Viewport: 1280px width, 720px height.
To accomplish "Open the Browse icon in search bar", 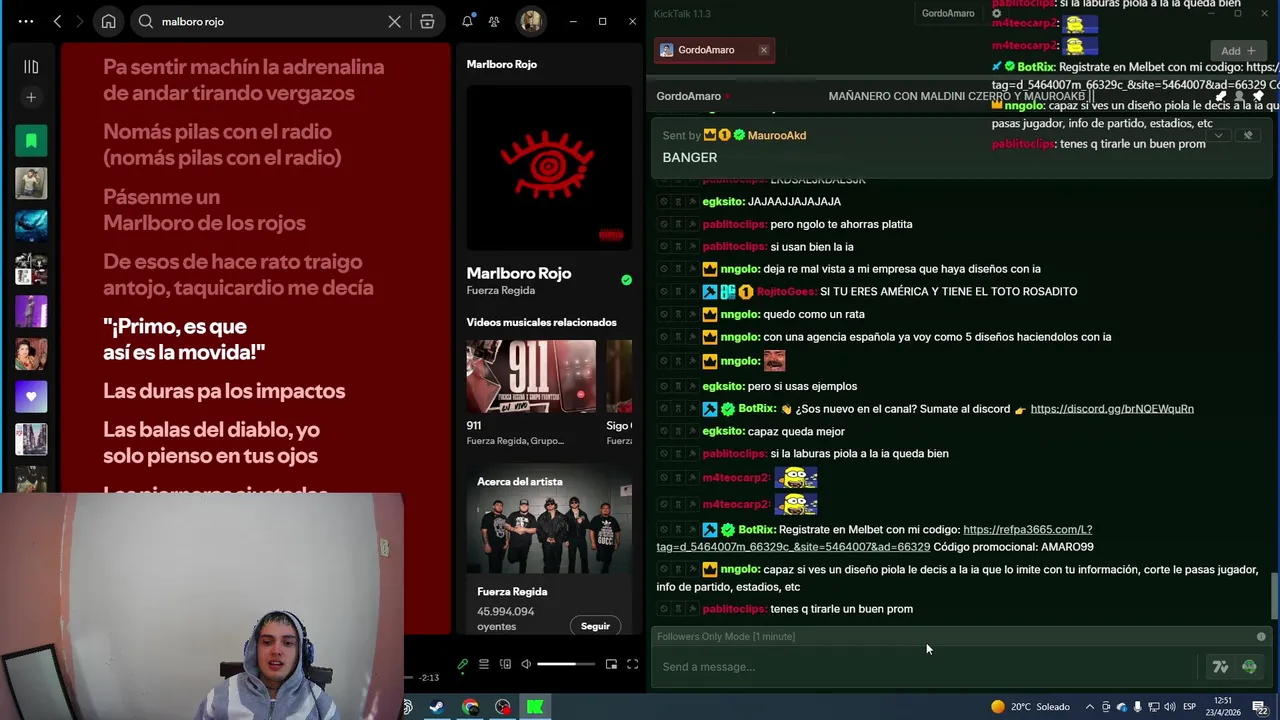I will tap(427, 21).
